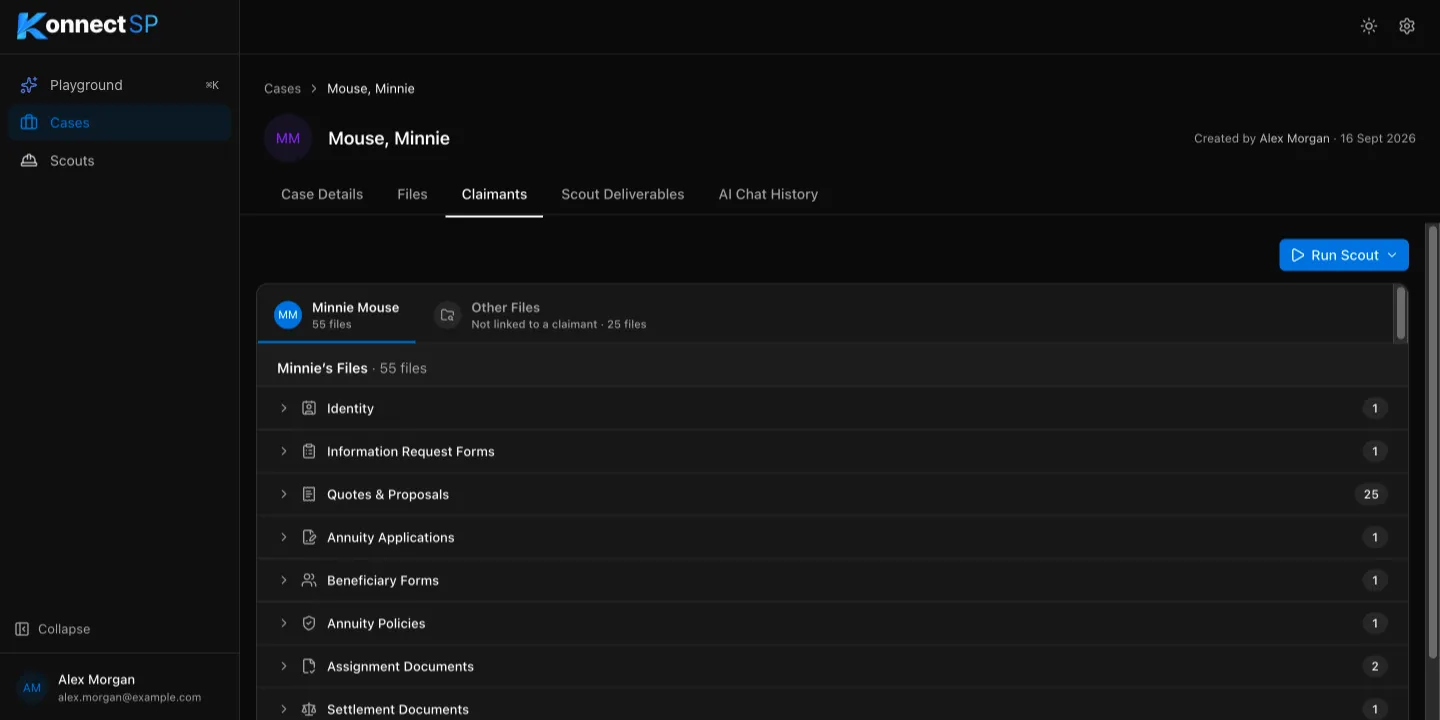
Task: Click the KonnectSP logo
Action: tap(88, 25)
